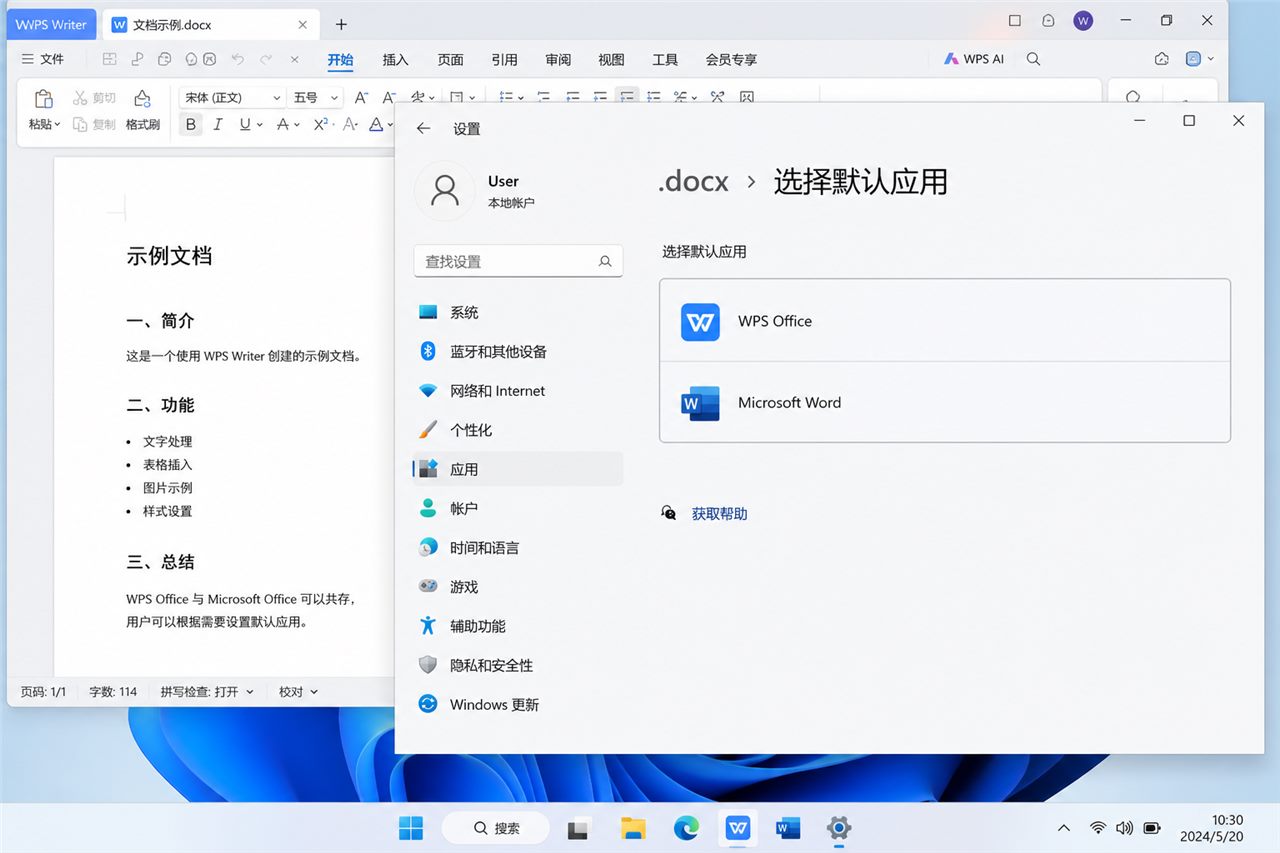1280x853 pixels.
Task: Click the Font color A icon
Action: coord(376,124)
